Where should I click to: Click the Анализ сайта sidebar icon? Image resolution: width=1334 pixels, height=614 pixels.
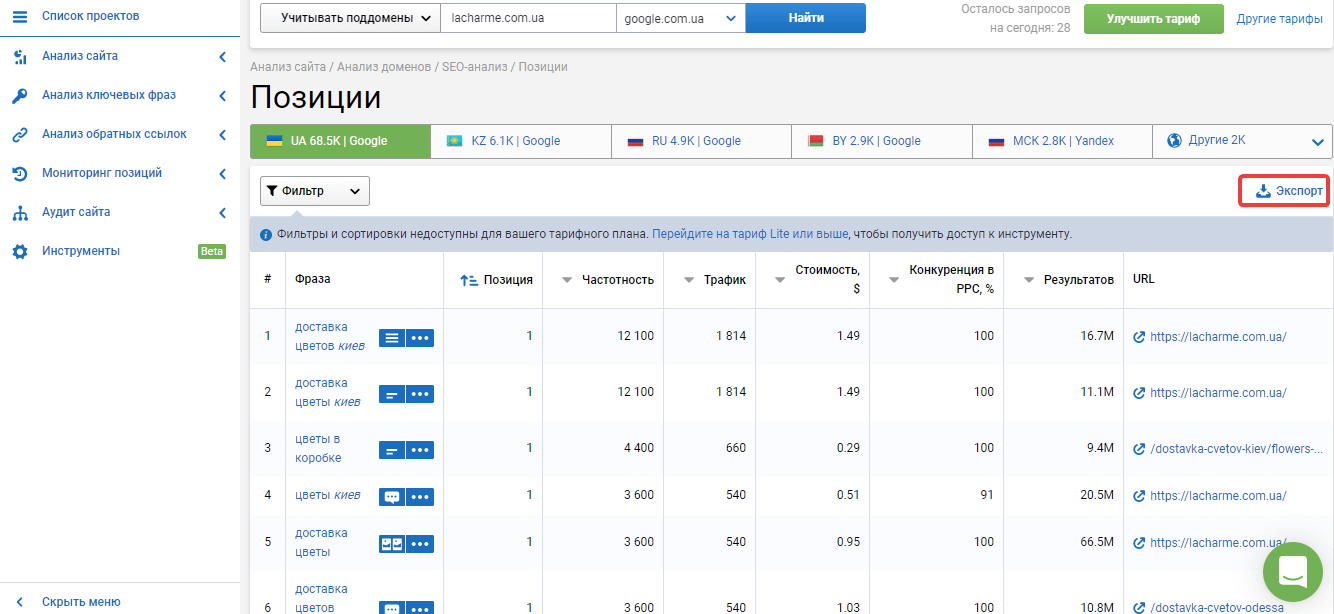20,57
